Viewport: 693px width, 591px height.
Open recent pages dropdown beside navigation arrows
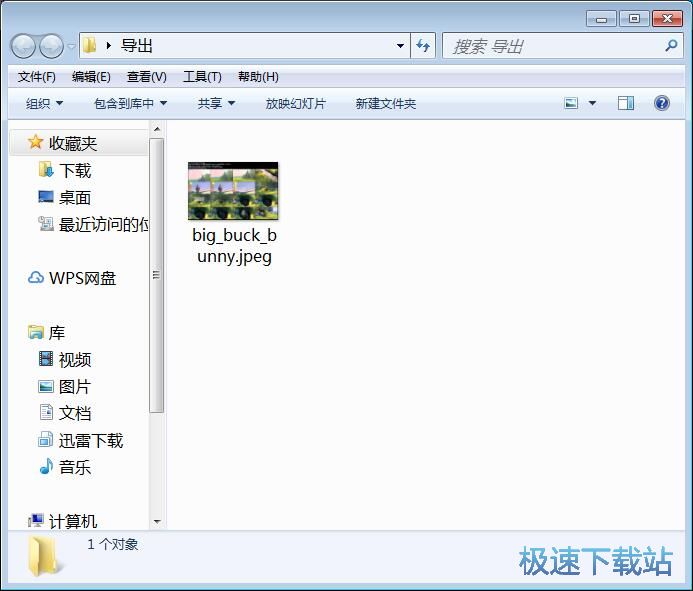(x=71, y=46)
